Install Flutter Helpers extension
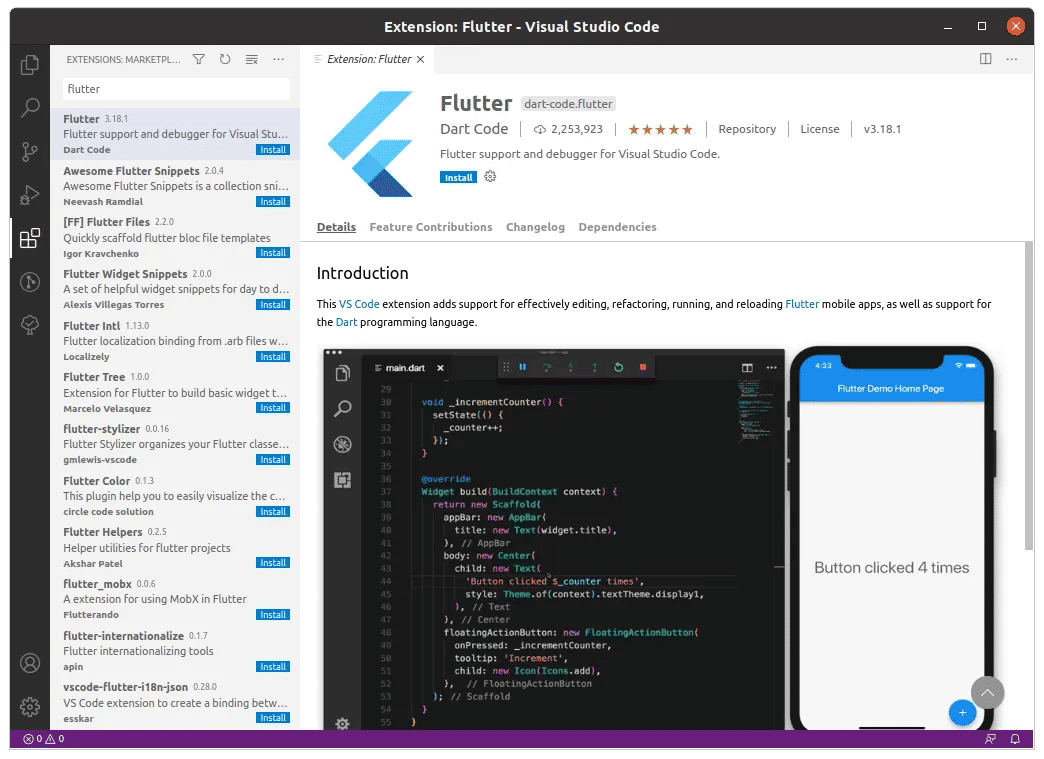This screenshot has width=1044, height=759. 273,563
